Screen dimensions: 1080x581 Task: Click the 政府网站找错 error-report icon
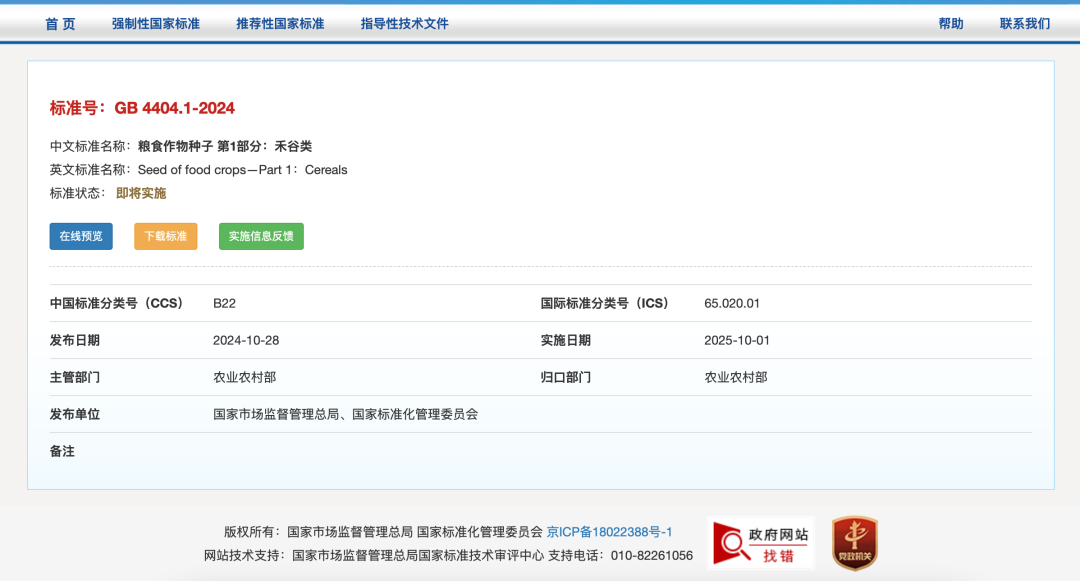[x=760, y=542]
